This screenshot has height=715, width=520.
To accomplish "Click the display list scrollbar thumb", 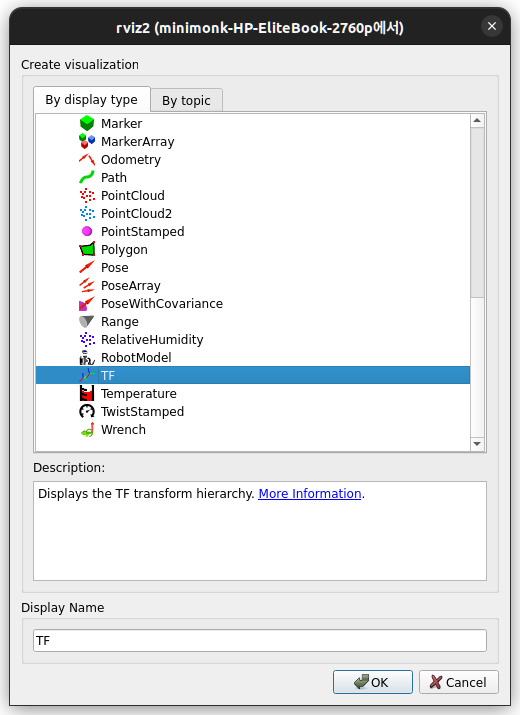I will (477, 212).
